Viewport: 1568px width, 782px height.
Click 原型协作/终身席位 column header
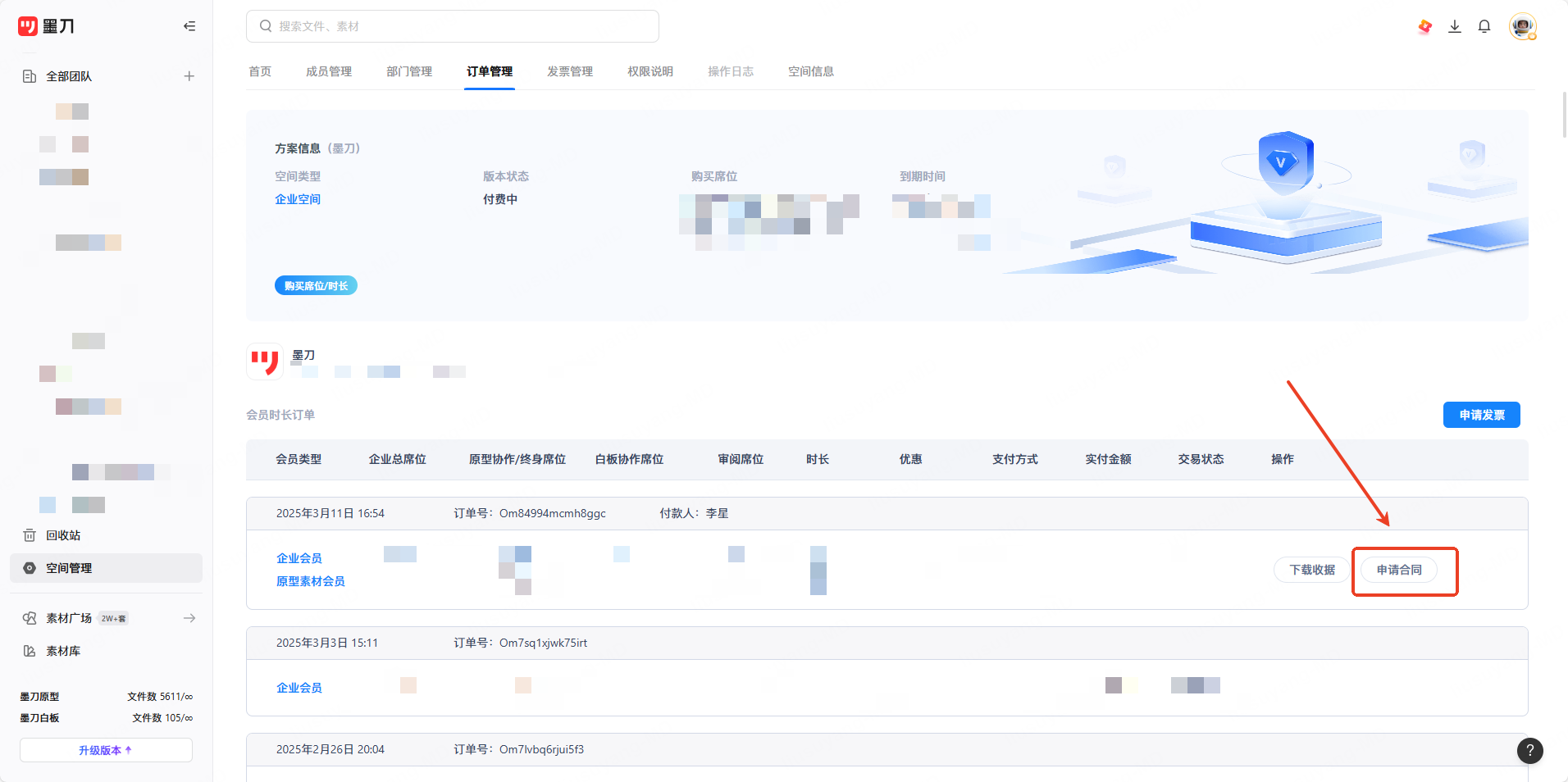[x=517, y=459]
